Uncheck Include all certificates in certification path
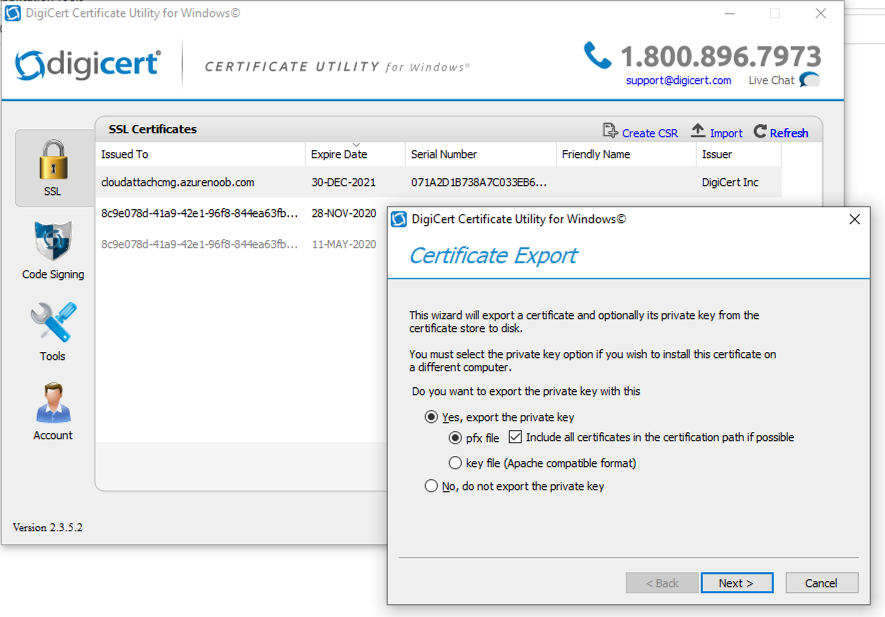885x617 pixels. pyautogui.click(x=515, y=436)
